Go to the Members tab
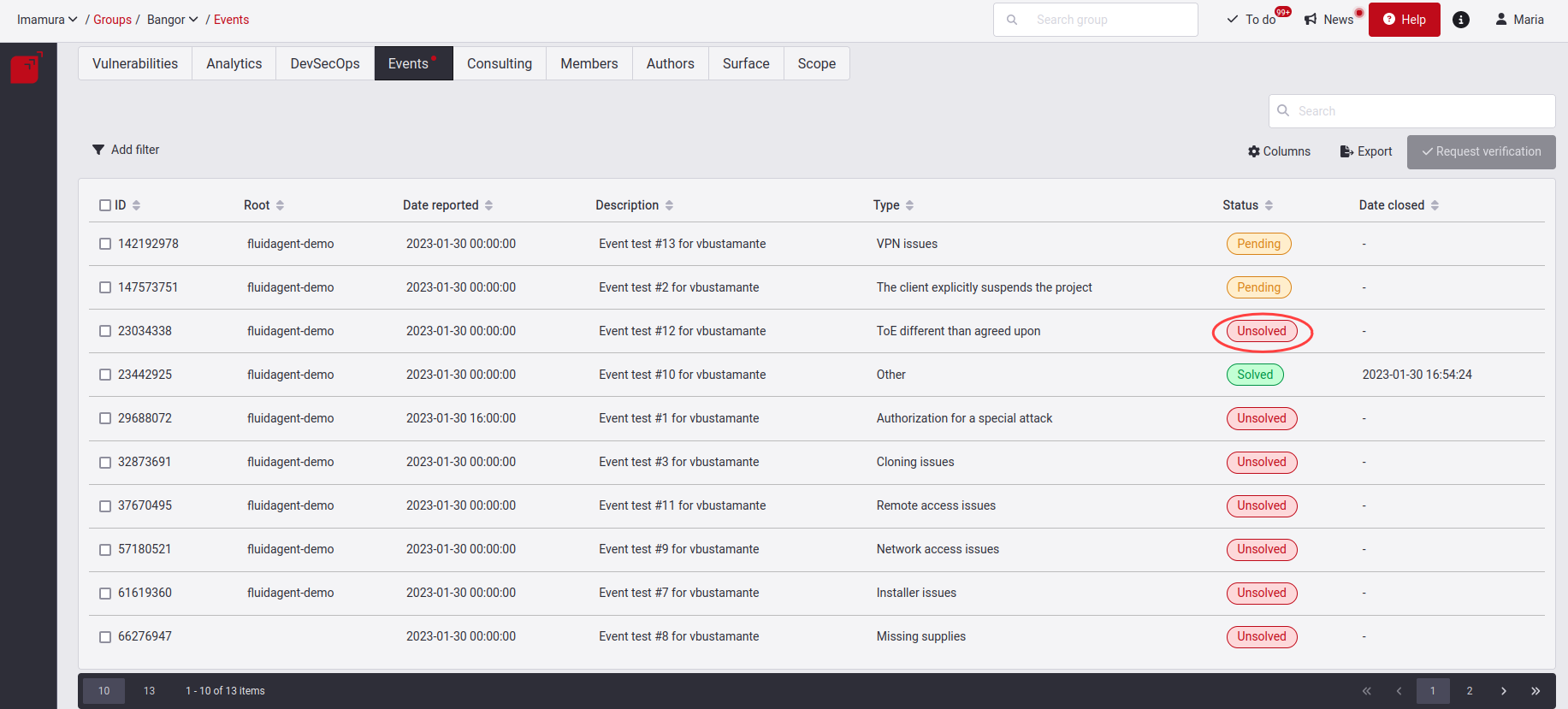1568x709 pixels. 589,63
